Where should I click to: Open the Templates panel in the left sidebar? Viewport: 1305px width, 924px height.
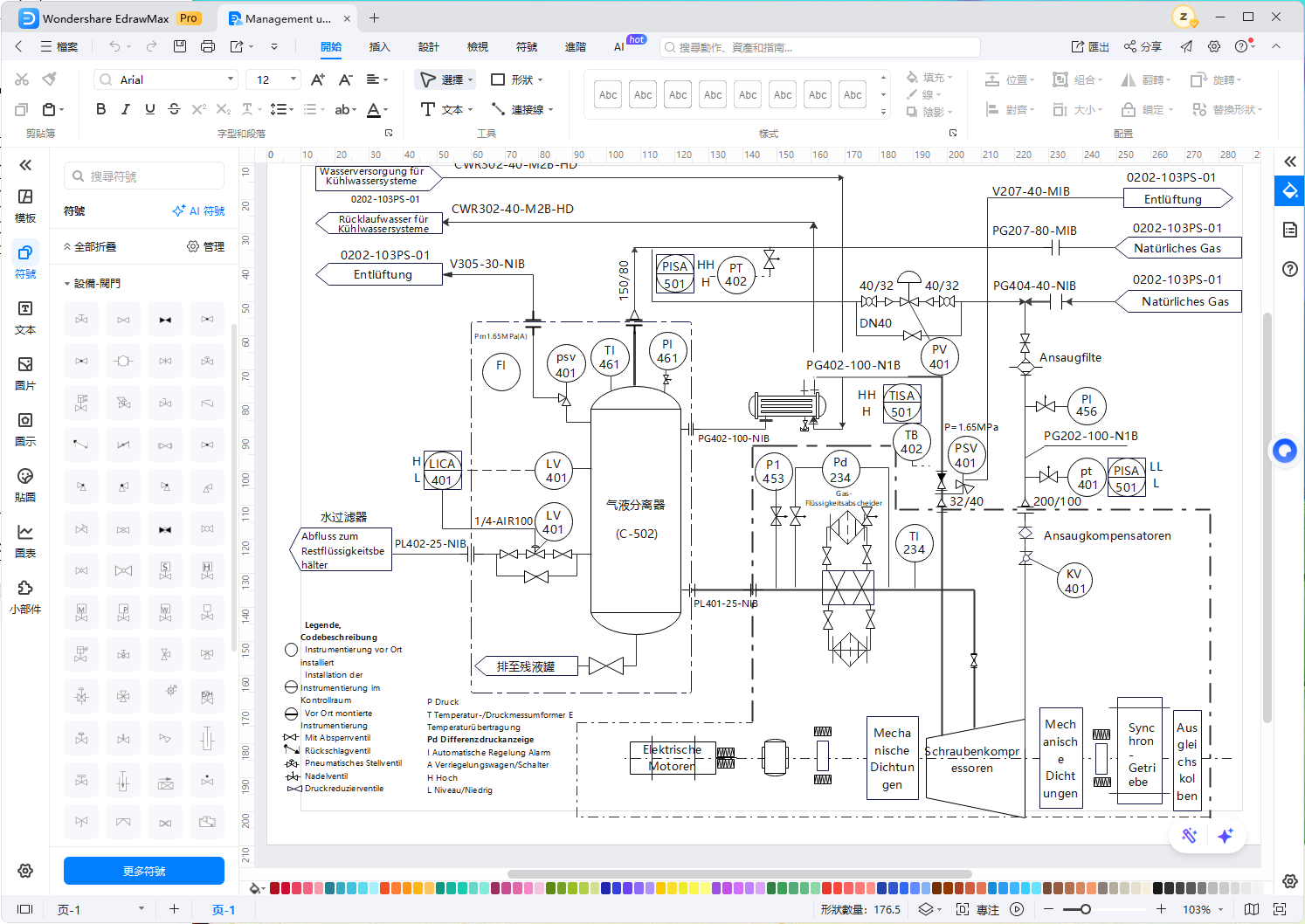click(x=25, y=205)
